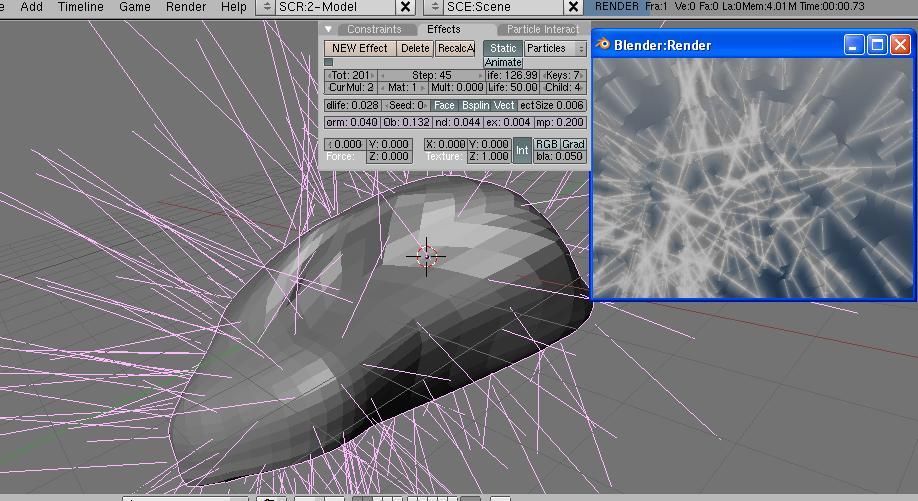Viewport: 918px width, 501px height.
Task: Click Delete to remove the effect
Action: coord(415,49)
